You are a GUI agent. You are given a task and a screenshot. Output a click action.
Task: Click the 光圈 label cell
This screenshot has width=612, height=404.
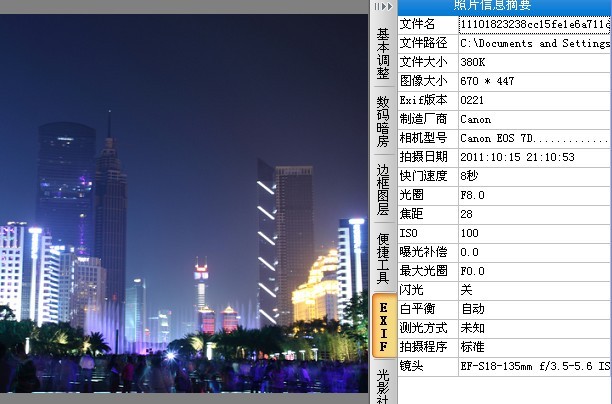coord(428,195)
